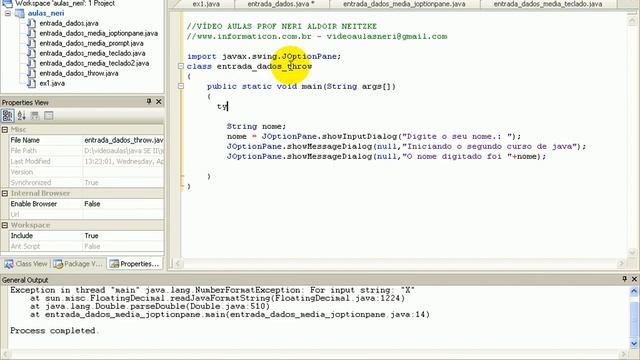Screen dimensions: 640x360
Task: Open the Class View tab
Action: (x=26, y=264)
